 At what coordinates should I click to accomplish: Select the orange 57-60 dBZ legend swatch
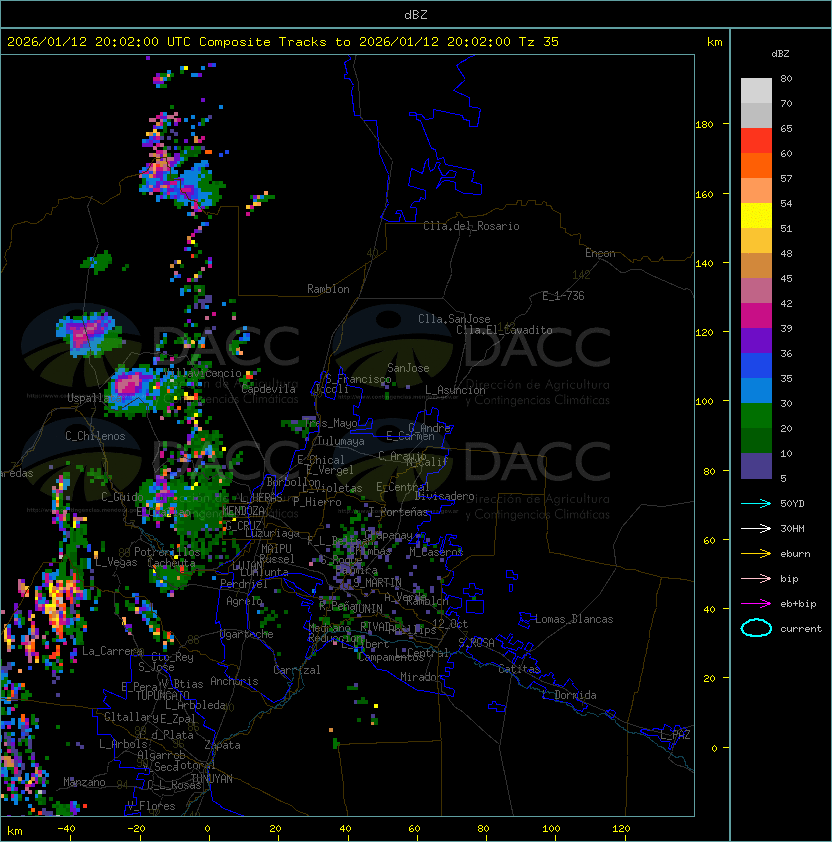click(756, 166)
